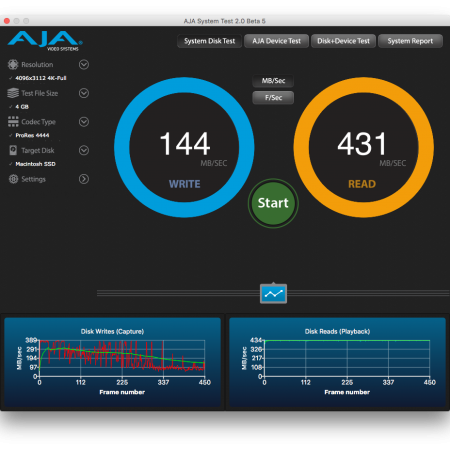Click the 431 read speed value

[x=362, y=144]
